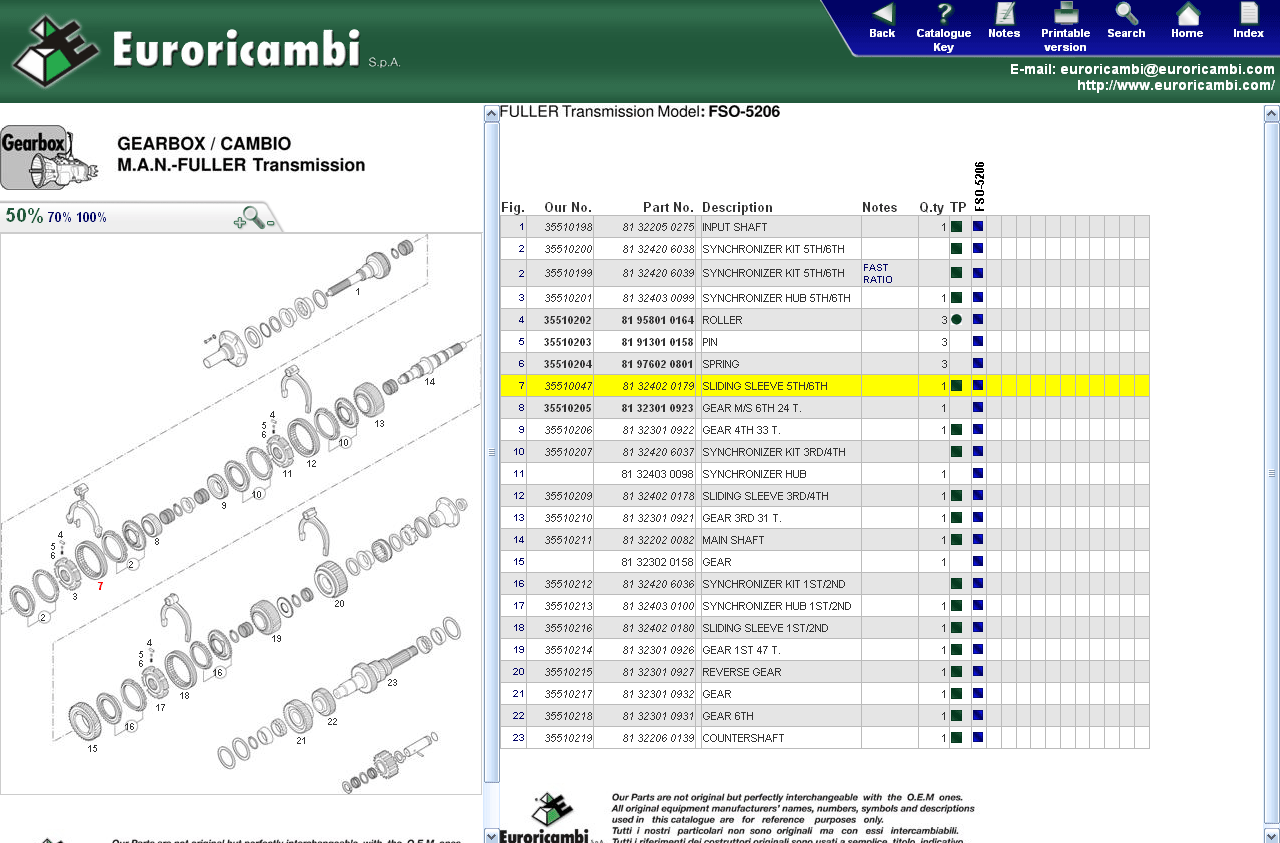Click the 'Our No.' column header
1280x843 pixels.
point(568,207)
